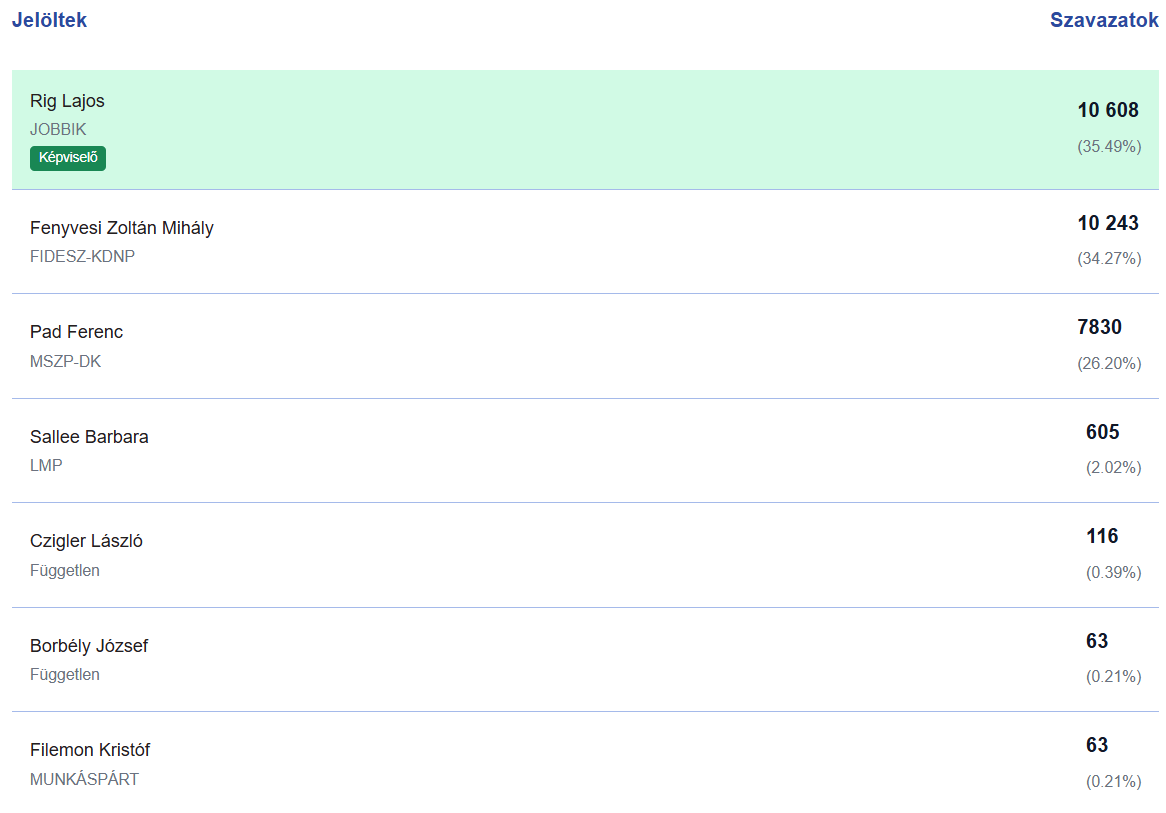Click the 2.02% vote percentage

[1113, 467]
